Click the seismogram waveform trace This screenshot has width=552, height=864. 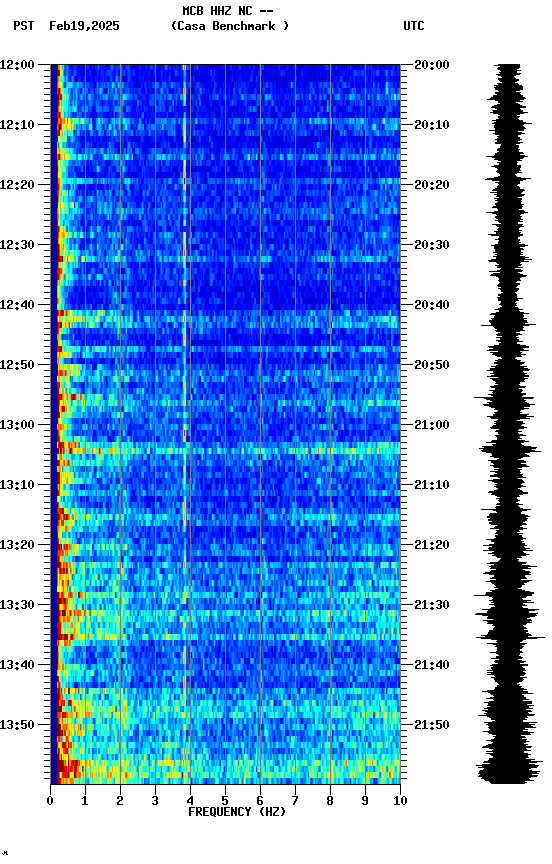[x=508, y=424]
